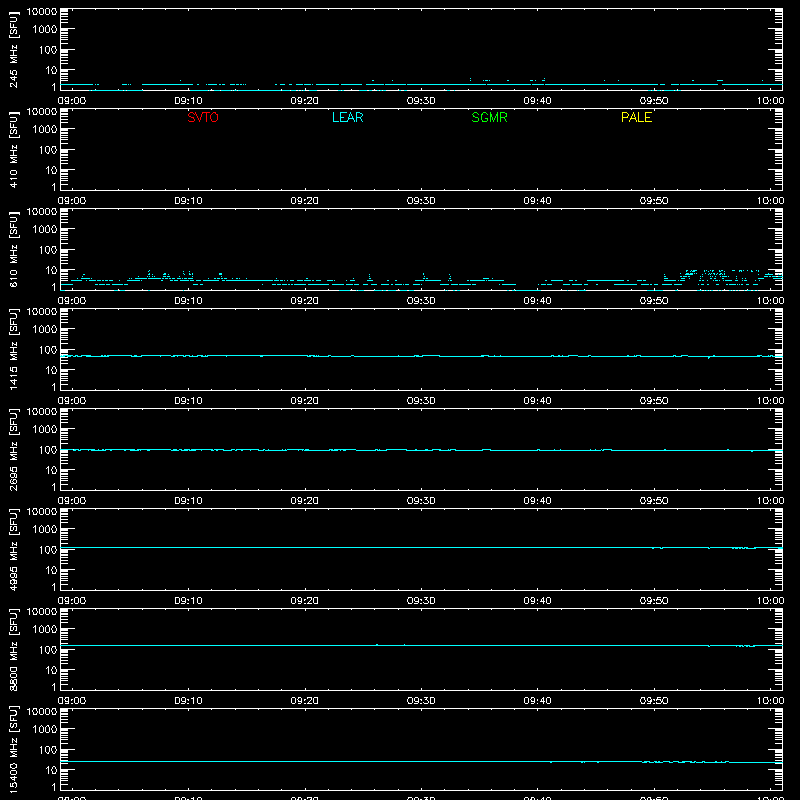This screenshot has width=800, height=800.
Task: Click the green SGMR station label
Action: [x=489, y=117]
